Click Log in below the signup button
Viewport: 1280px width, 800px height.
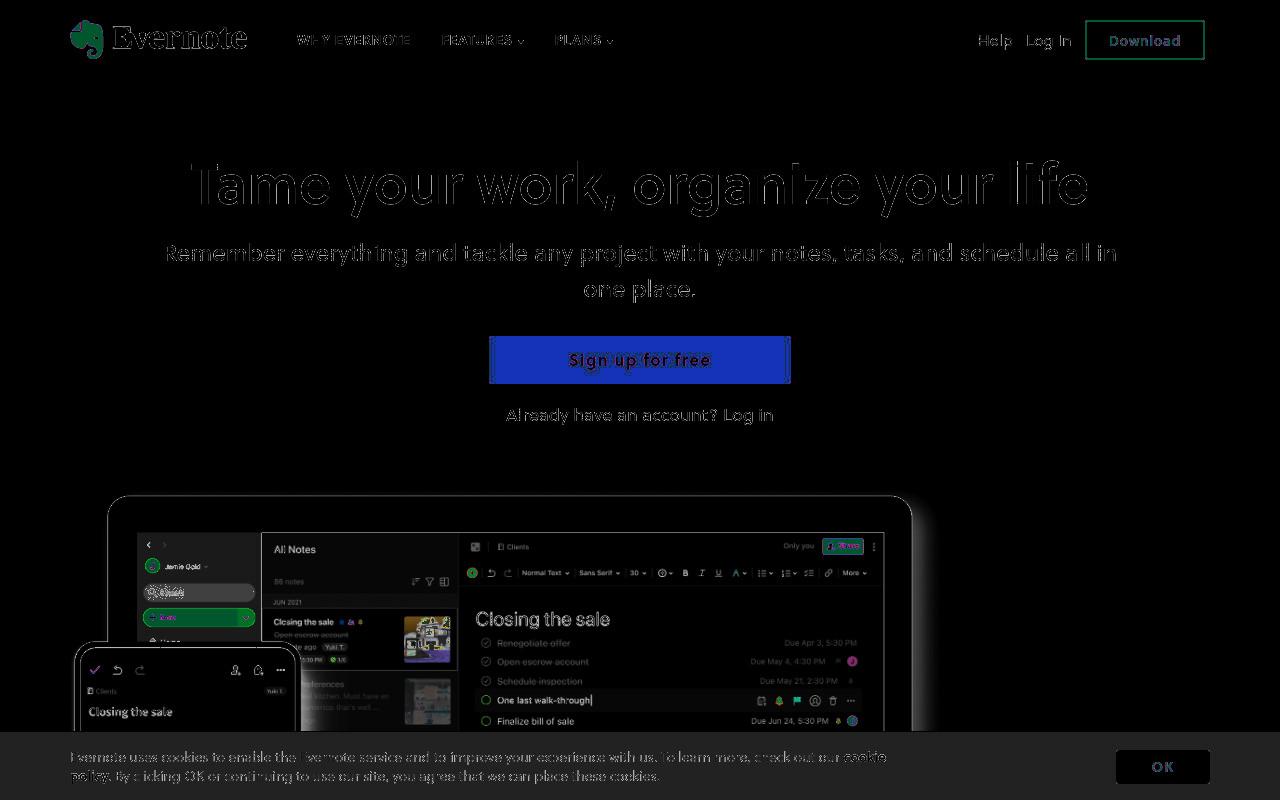(x=748, y=415)
